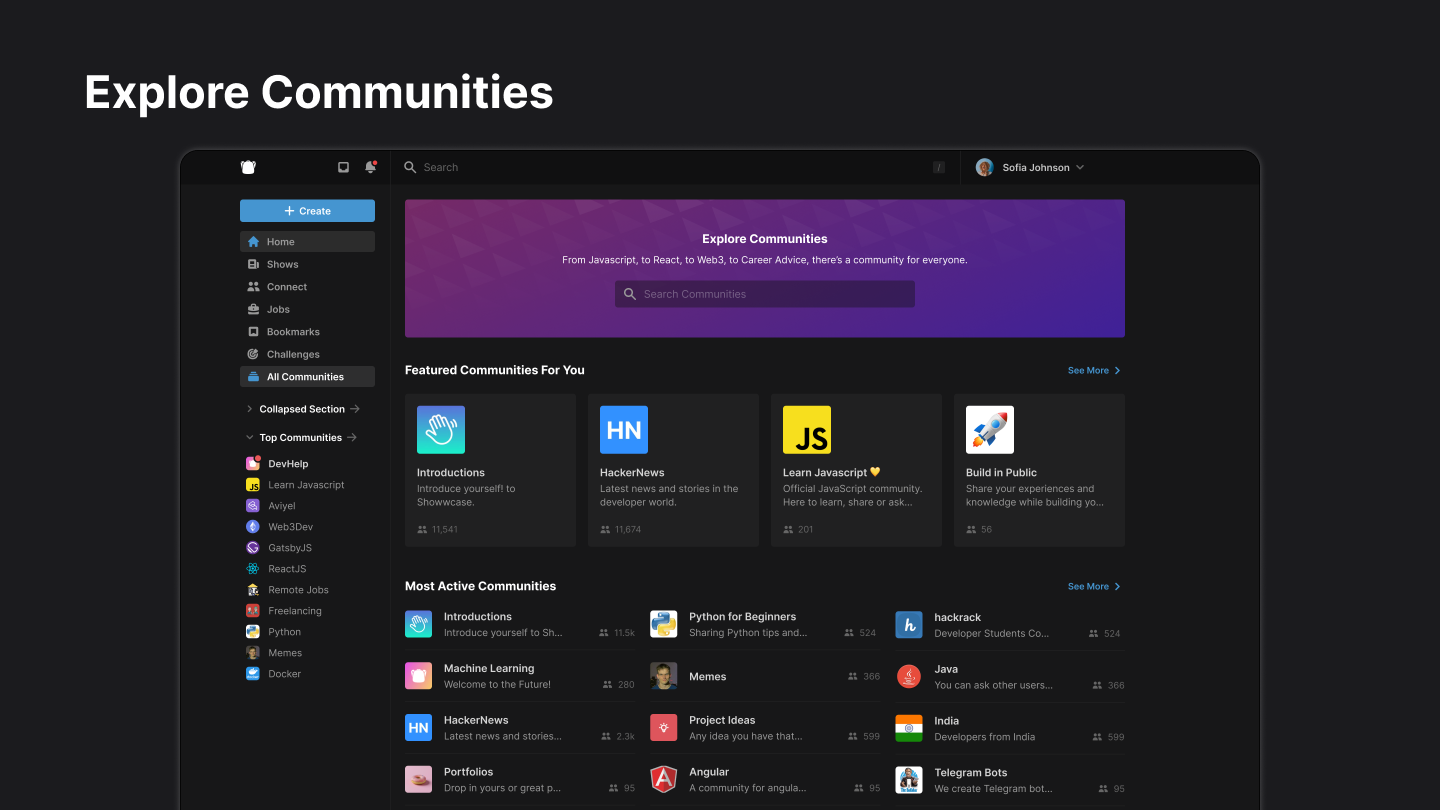Click the Search Communities input field
1441x811 pixels.
(764, 293)
